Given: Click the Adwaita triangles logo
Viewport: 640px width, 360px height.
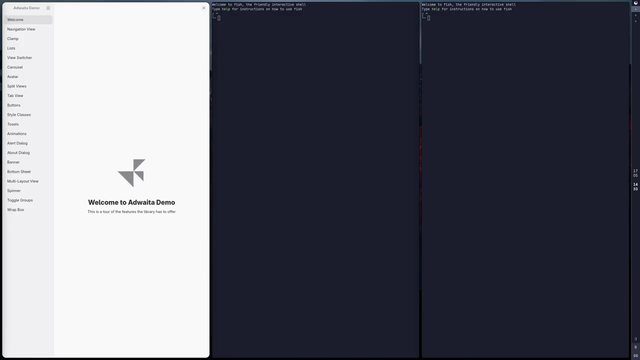Looking at the screenshot, I should (x=131, y=173).
